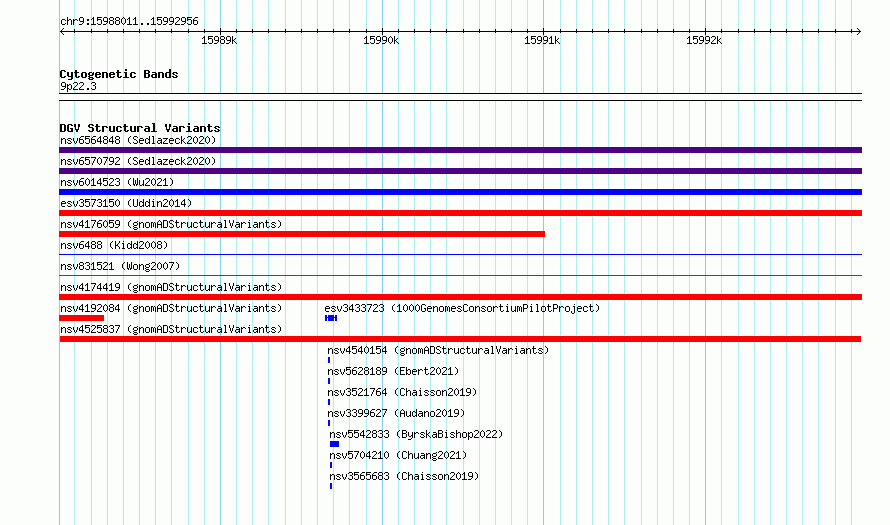Click the blue tick under nsv3565683
Screen dimensions: 890x525
[x=331, y=486]
